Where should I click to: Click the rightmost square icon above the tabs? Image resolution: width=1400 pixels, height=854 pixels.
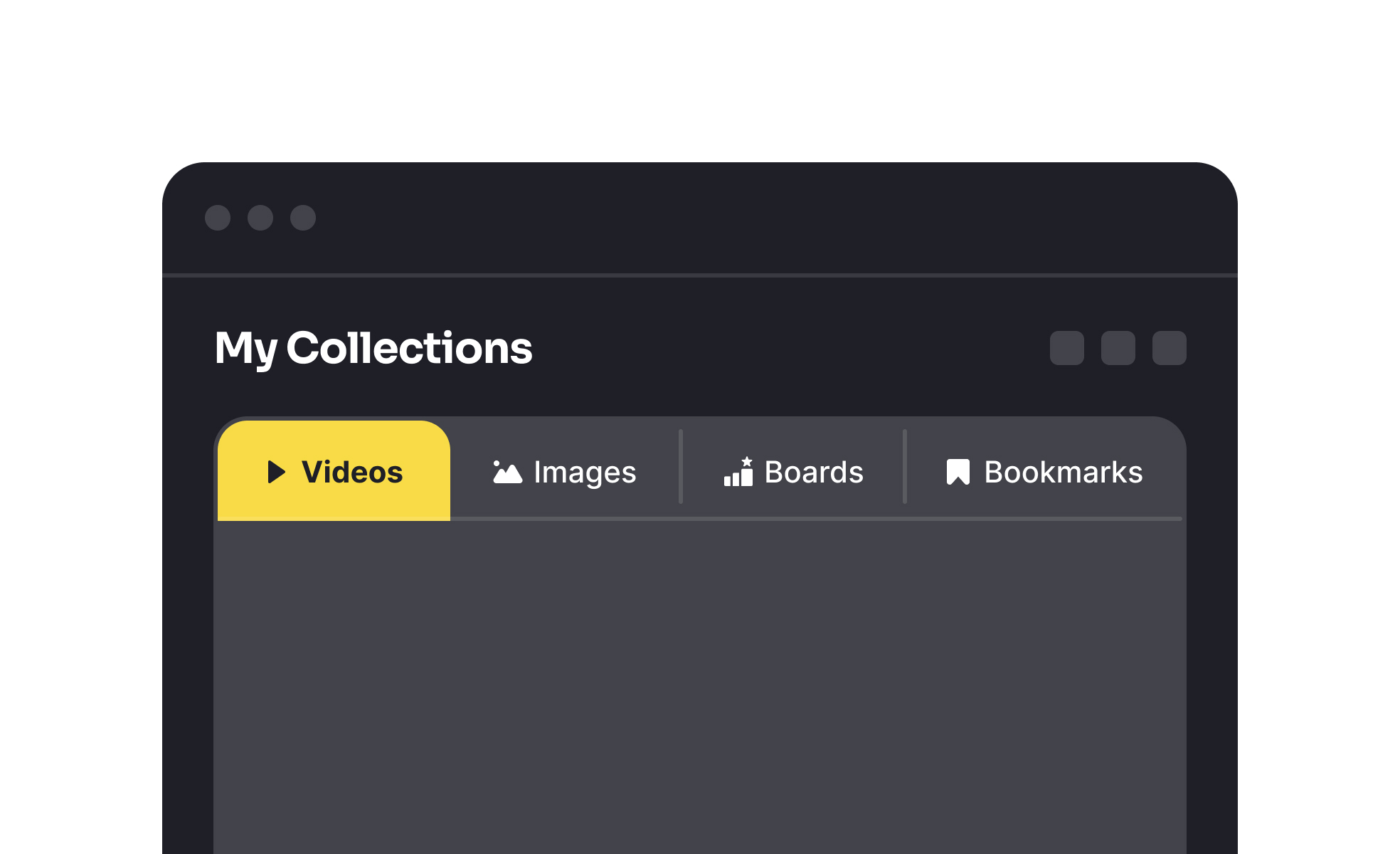pyautogui.click(x=1169, y=349)
